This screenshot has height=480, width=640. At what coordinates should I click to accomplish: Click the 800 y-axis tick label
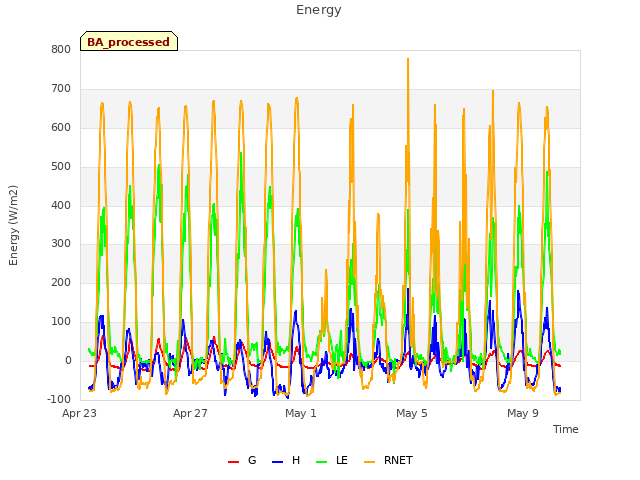pyautogui.click(x=61, y=49)
